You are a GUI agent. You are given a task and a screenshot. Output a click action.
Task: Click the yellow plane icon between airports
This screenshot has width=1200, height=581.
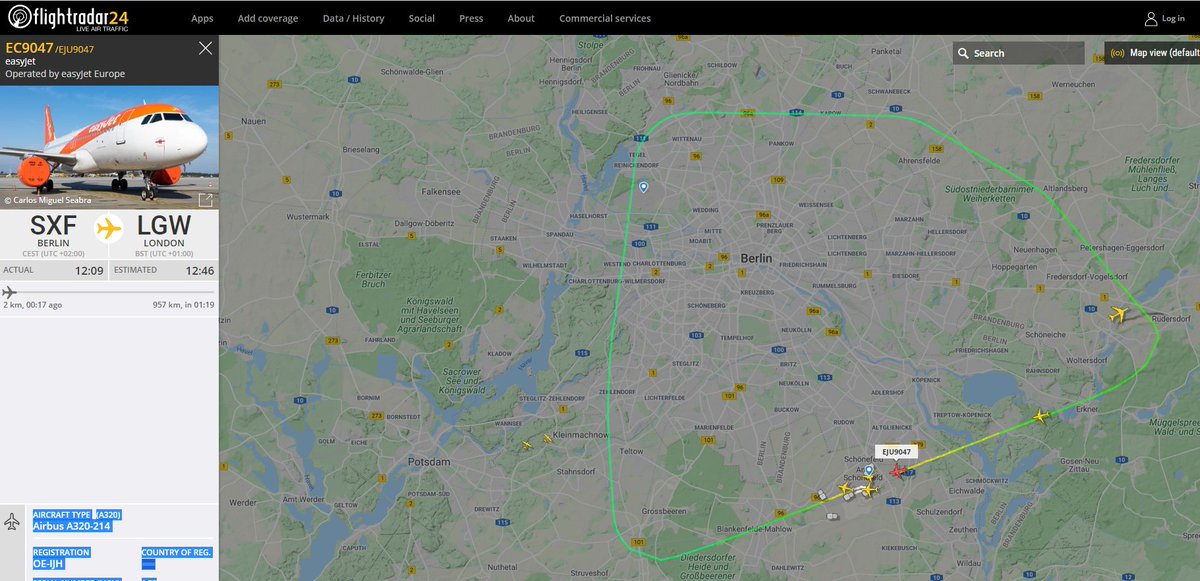(108, 229)
